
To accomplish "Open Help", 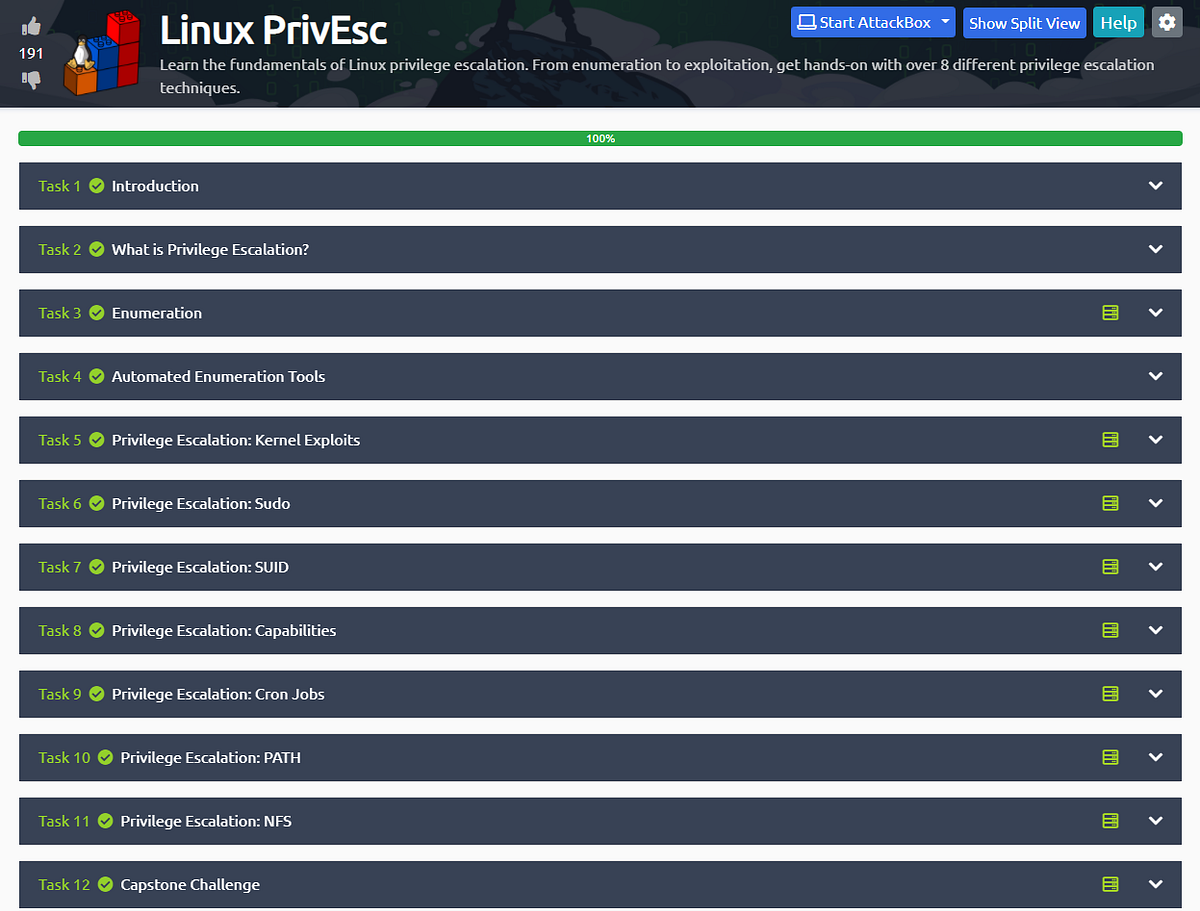I will pos(1118,21).
